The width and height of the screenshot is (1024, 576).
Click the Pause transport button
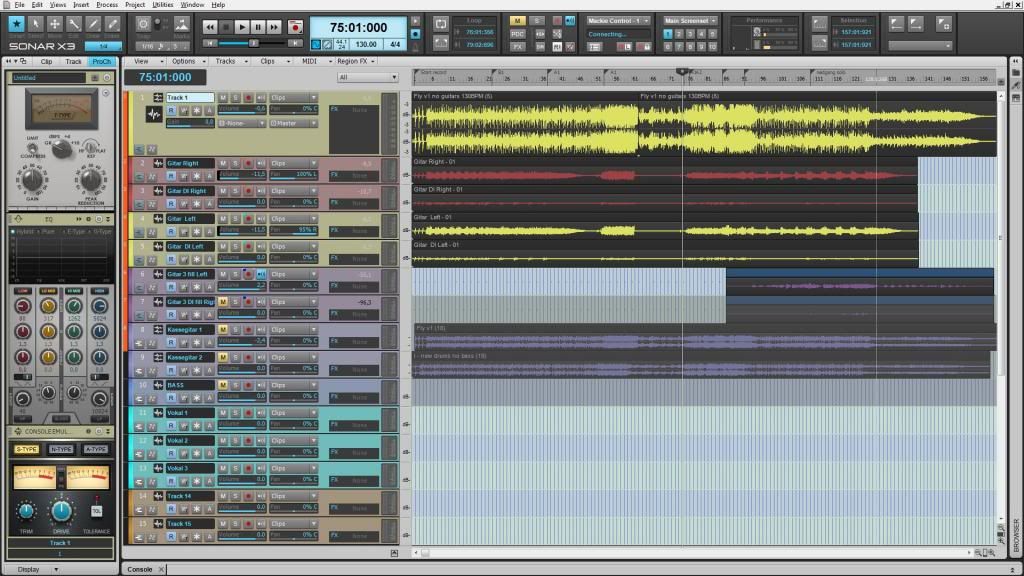click(x=258, y=27)
